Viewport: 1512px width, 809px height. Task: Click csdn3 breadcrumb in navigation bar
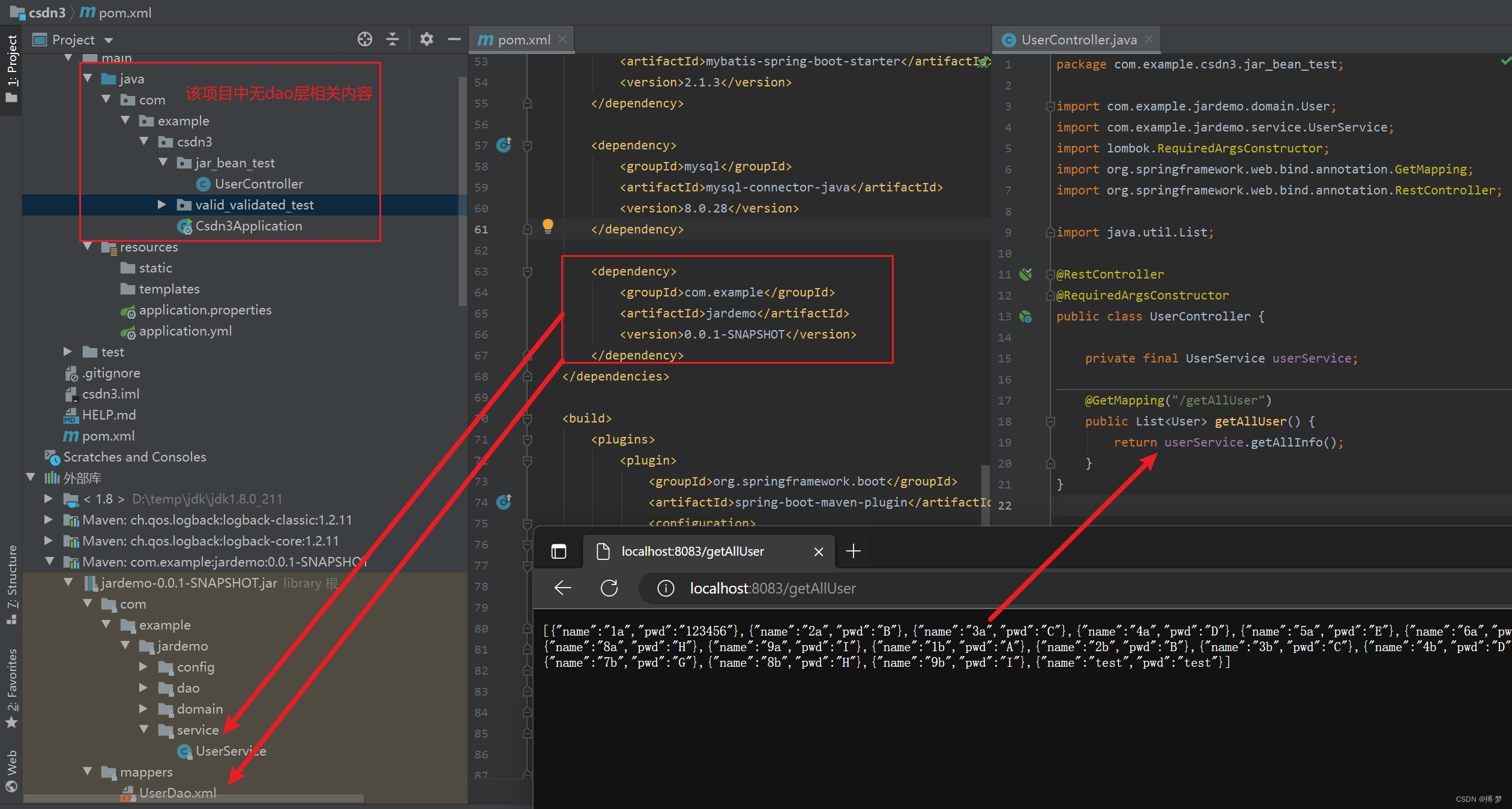(x=38, y=12)
